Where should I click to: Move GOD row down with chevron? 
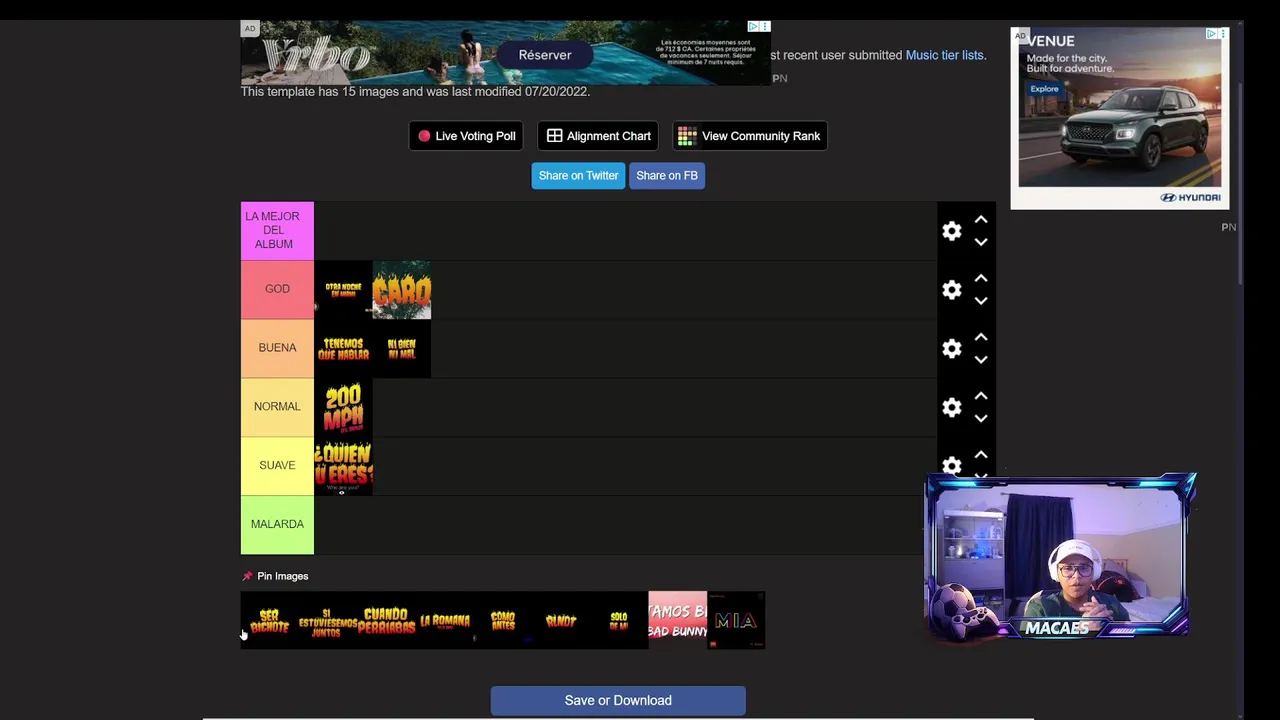pos(981,301)
